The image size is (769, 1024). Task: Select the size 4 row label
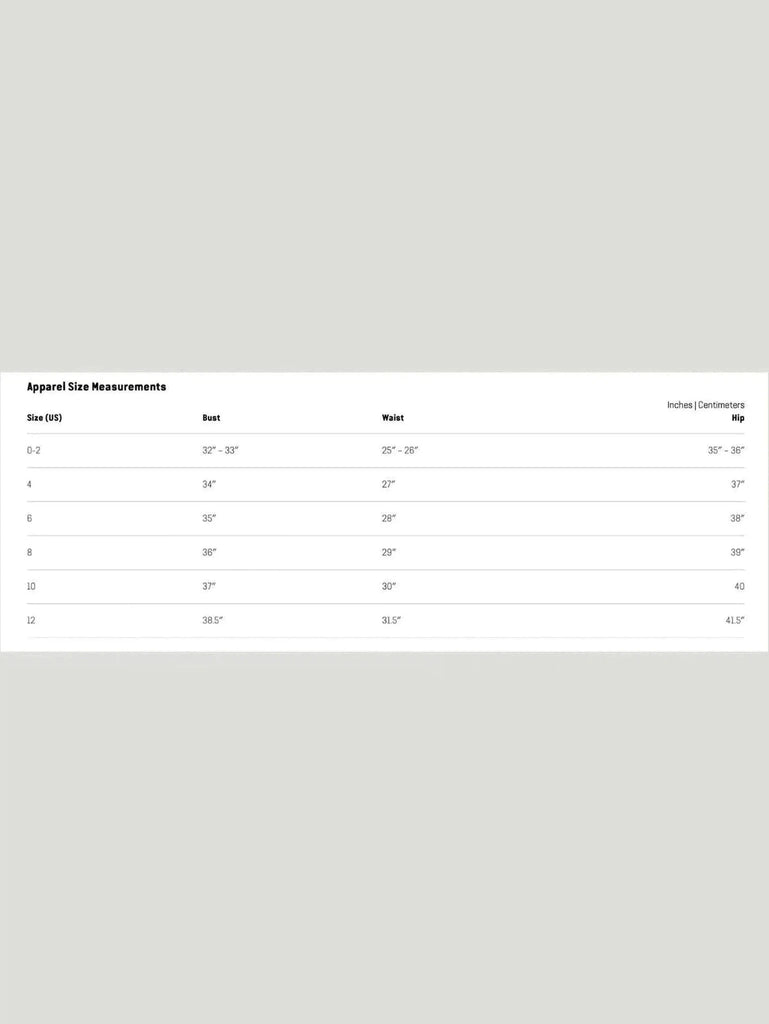30,484
